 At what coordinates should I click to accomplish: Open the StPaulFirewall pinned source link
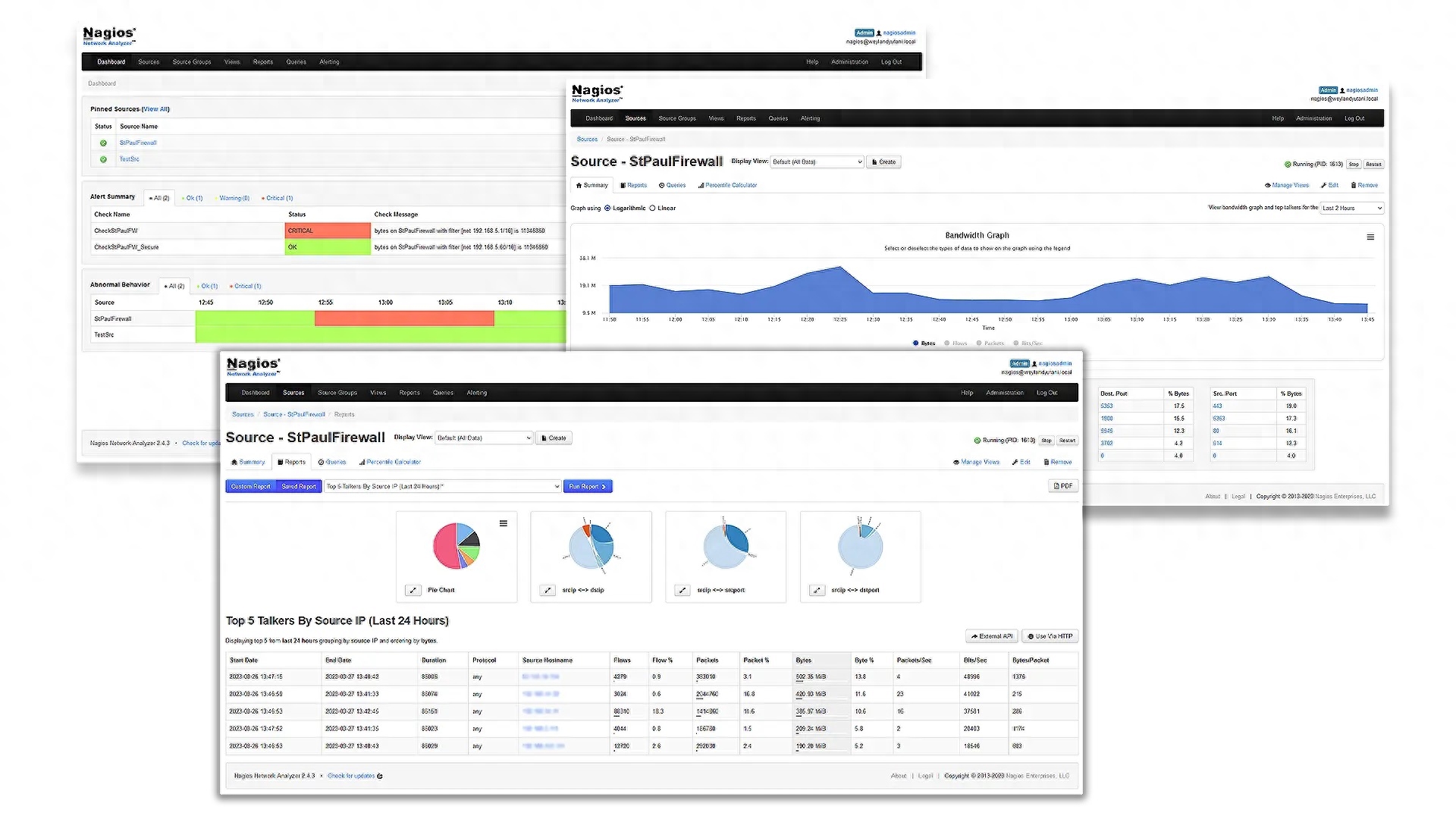pos(138,143)
